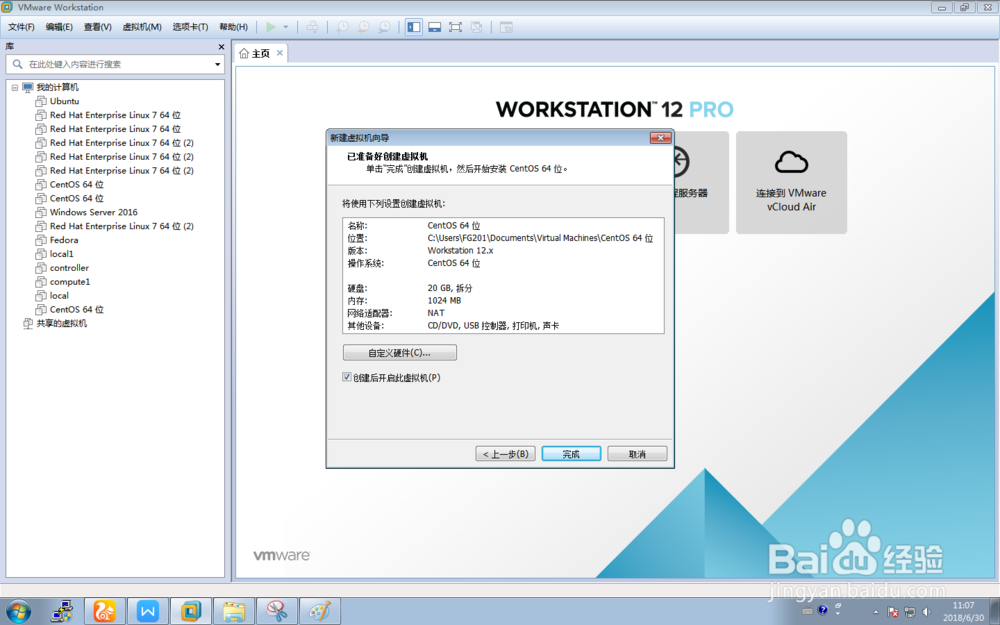Collapse the 我的计算机 tree node
This screenshot has height=625, width=1000.
(x=15, y=87)
